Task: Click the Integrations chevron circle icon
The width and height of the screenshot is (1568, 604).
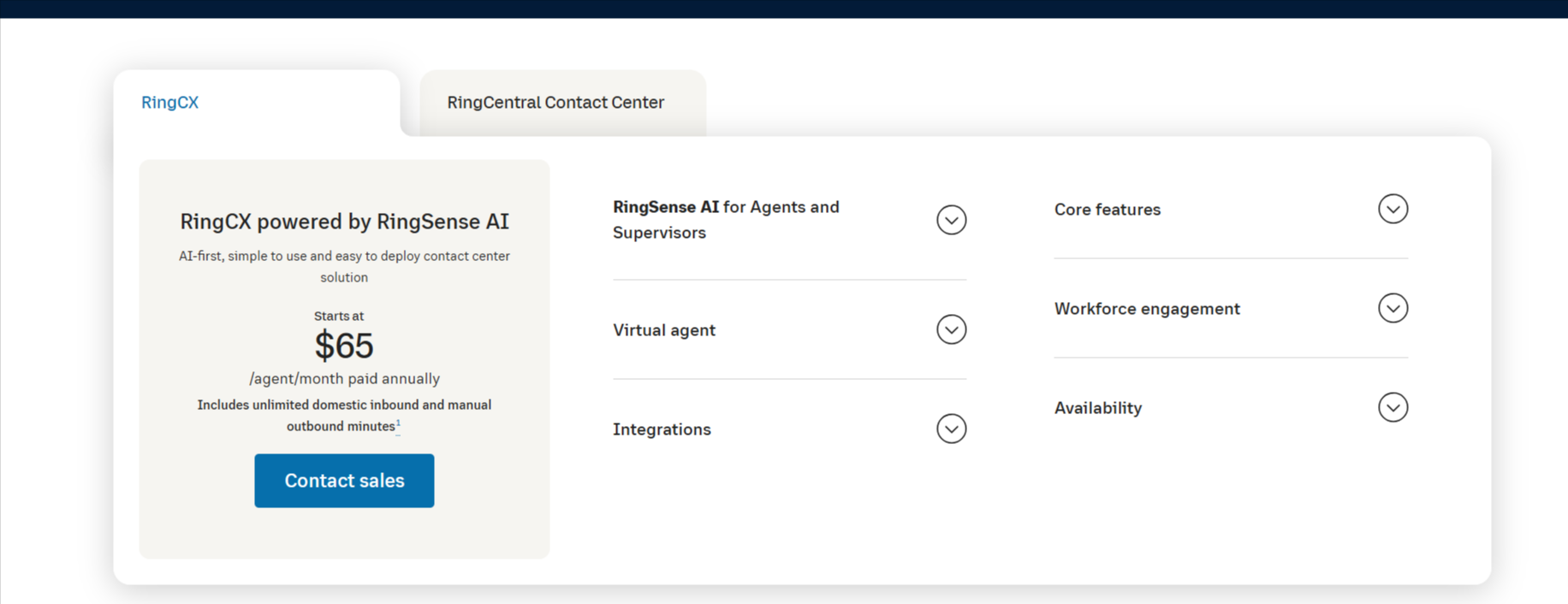Action: [x=951, y=429]
